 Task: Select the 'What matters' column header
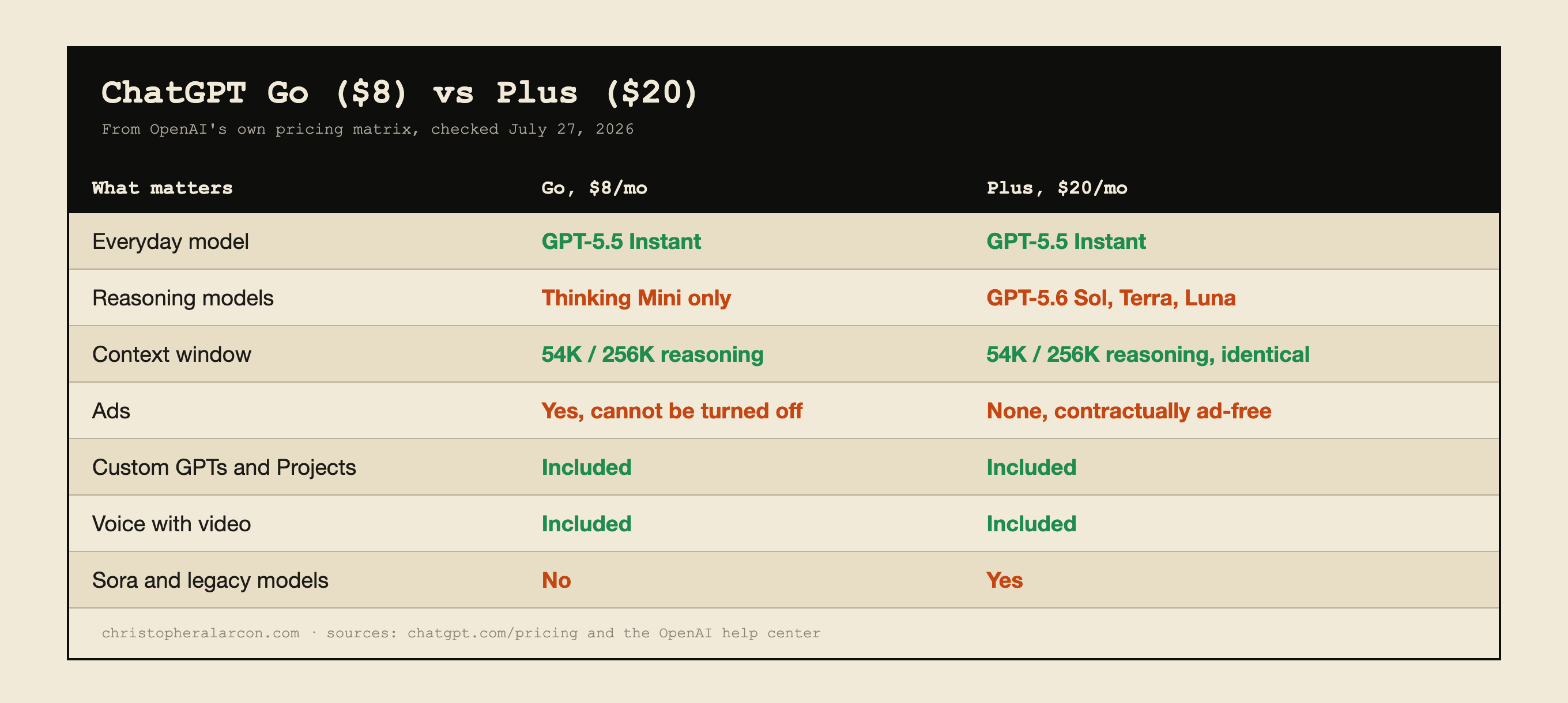(163, 187)
